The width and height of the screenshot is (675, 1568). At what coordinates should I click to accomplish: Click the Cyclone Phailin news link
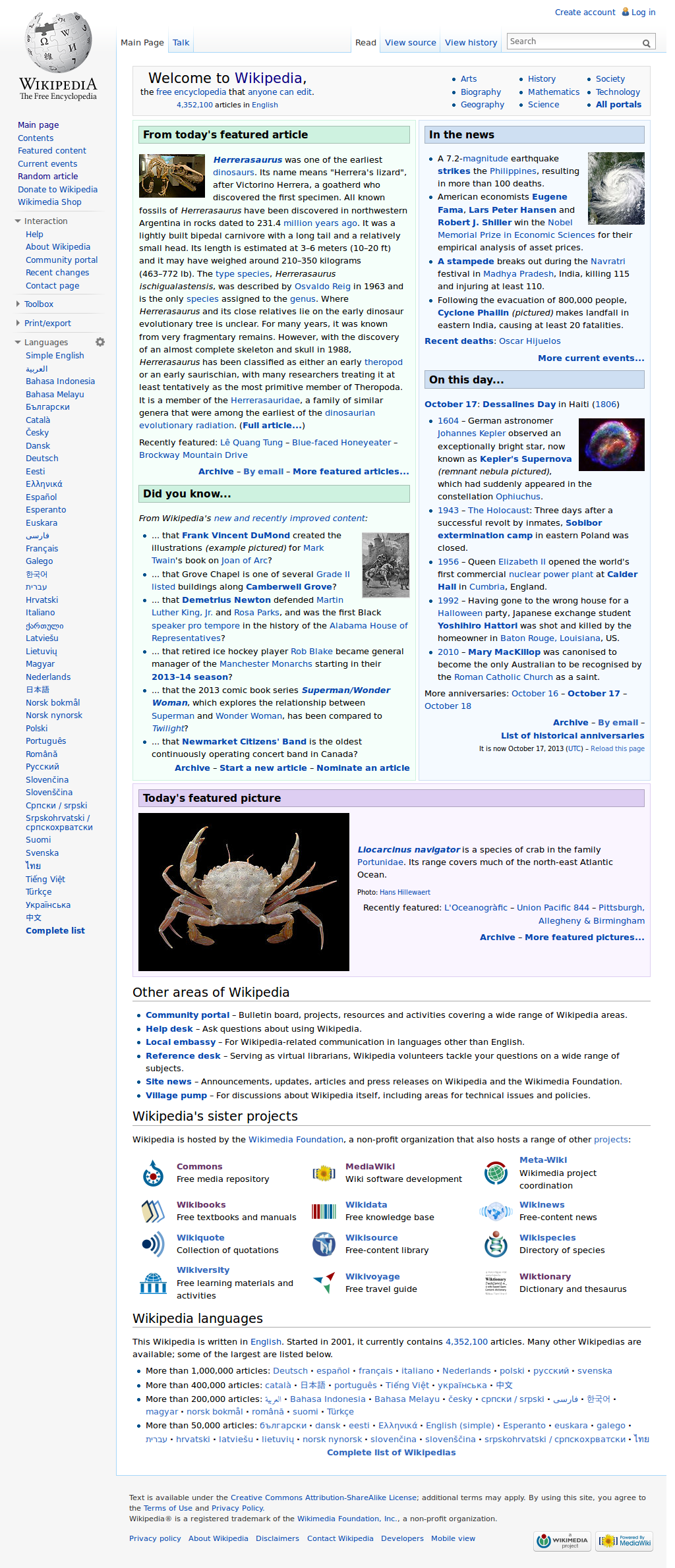(473, 313)
